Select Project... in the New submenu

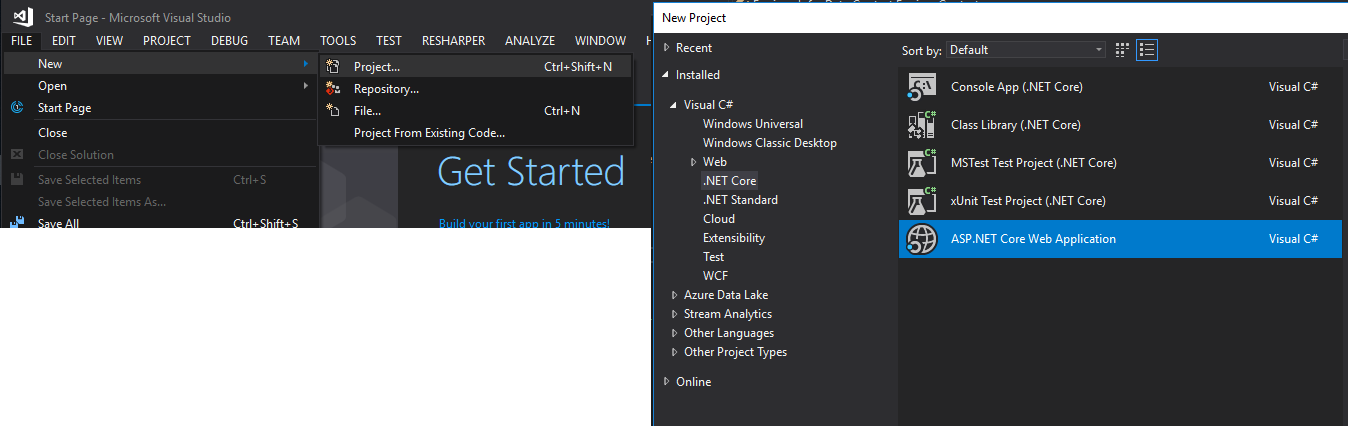click(476, 67)
